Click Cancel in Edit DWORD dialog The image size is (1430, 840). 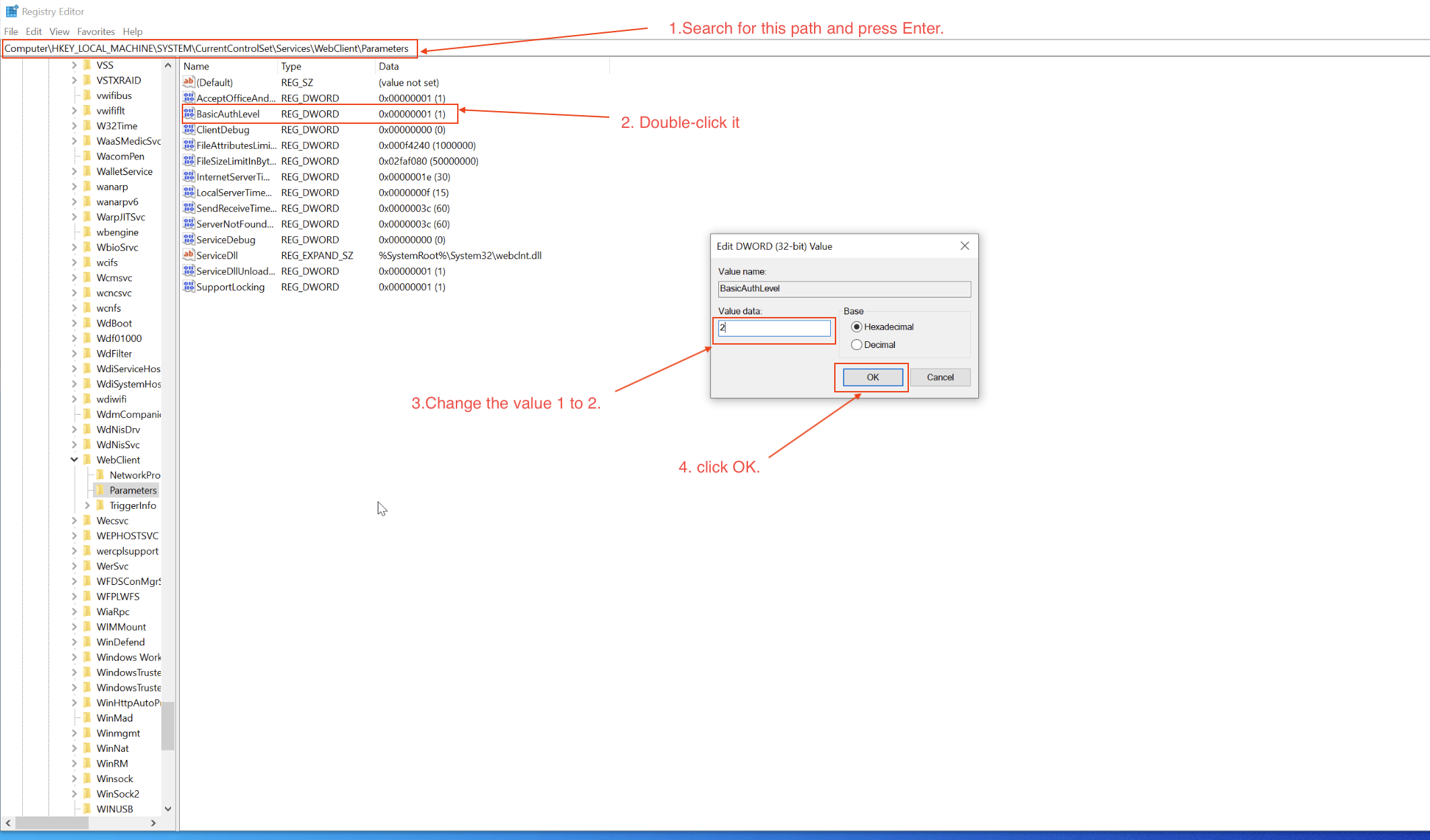click(940, 378)
